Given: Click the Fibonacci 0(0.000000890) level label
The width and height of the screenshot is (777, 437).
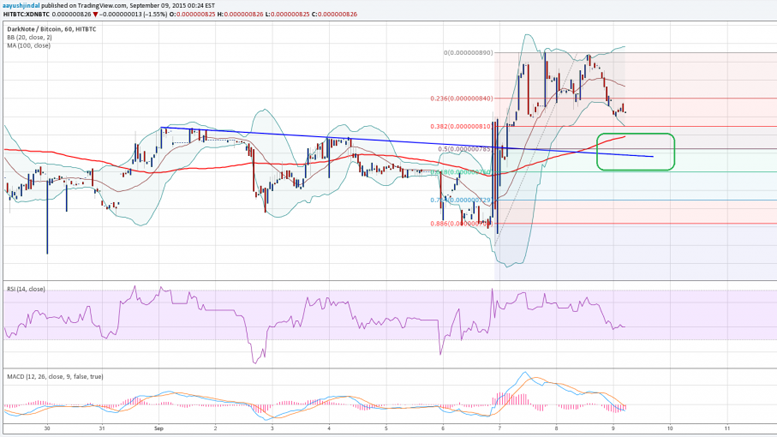Looking at the screenshot, I should pyautogui.click(x=468, y=53).
